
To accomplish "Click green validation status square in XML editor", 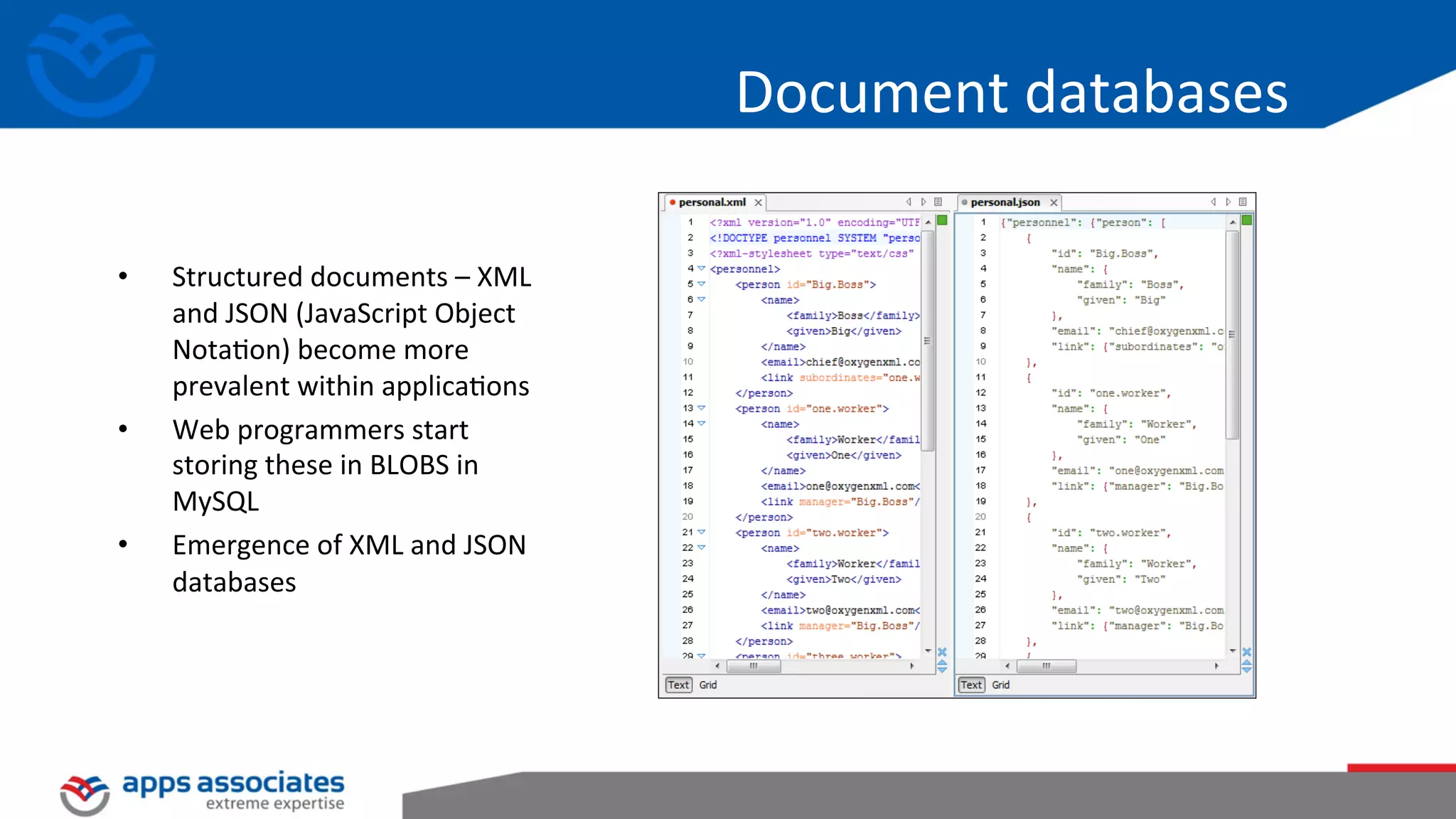I will [942, 220].
